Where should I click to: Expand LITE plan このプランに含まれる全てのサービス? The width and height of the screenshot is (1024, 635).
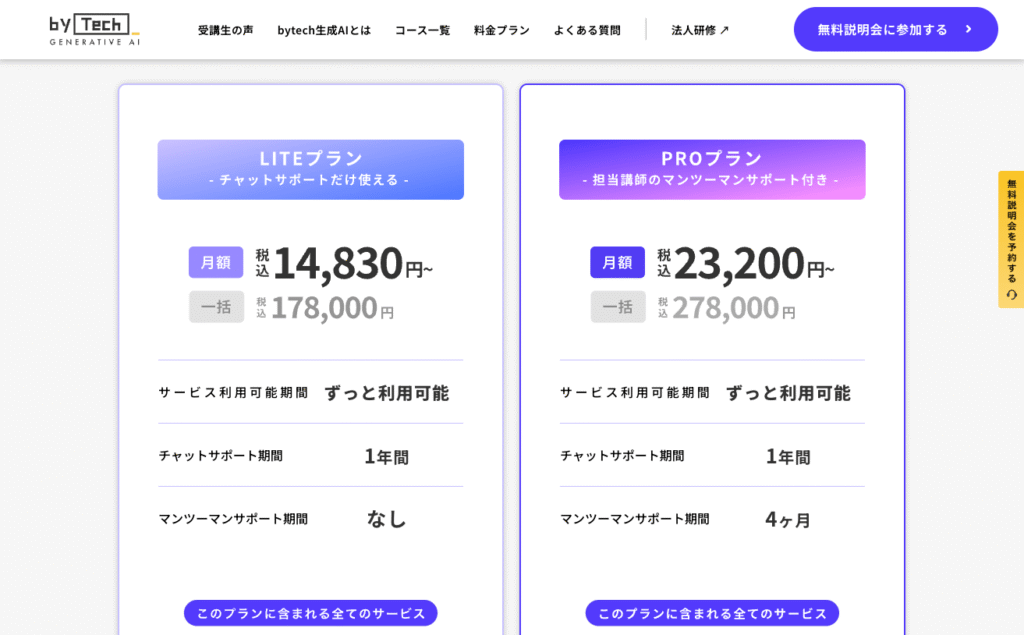(x=311, y=613)
